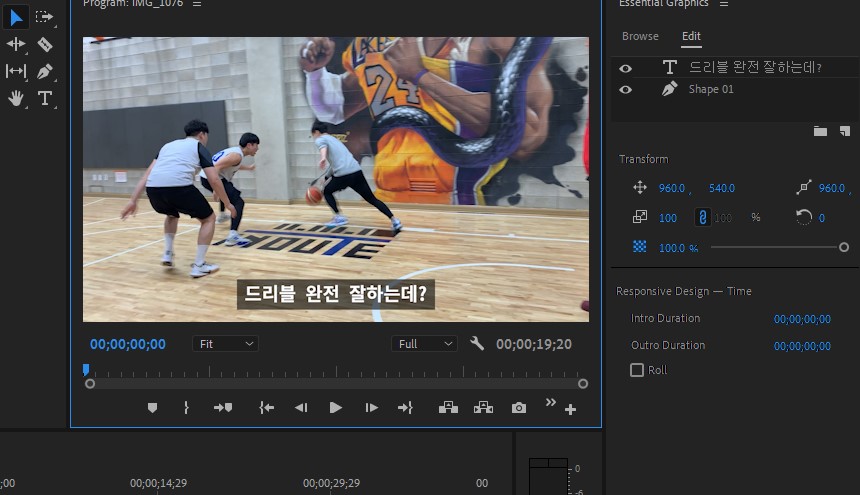Select the Pen tool in toolbar
Screen dimensions: 860x495
[x=44, y=71]
